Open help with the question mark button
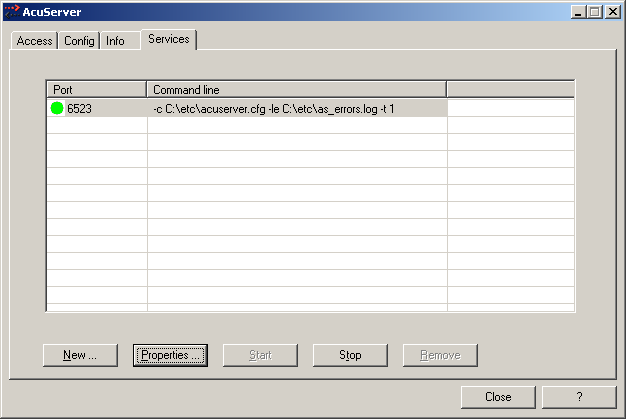The width and height of the screenshot is (626, 419). coord(579,397)
